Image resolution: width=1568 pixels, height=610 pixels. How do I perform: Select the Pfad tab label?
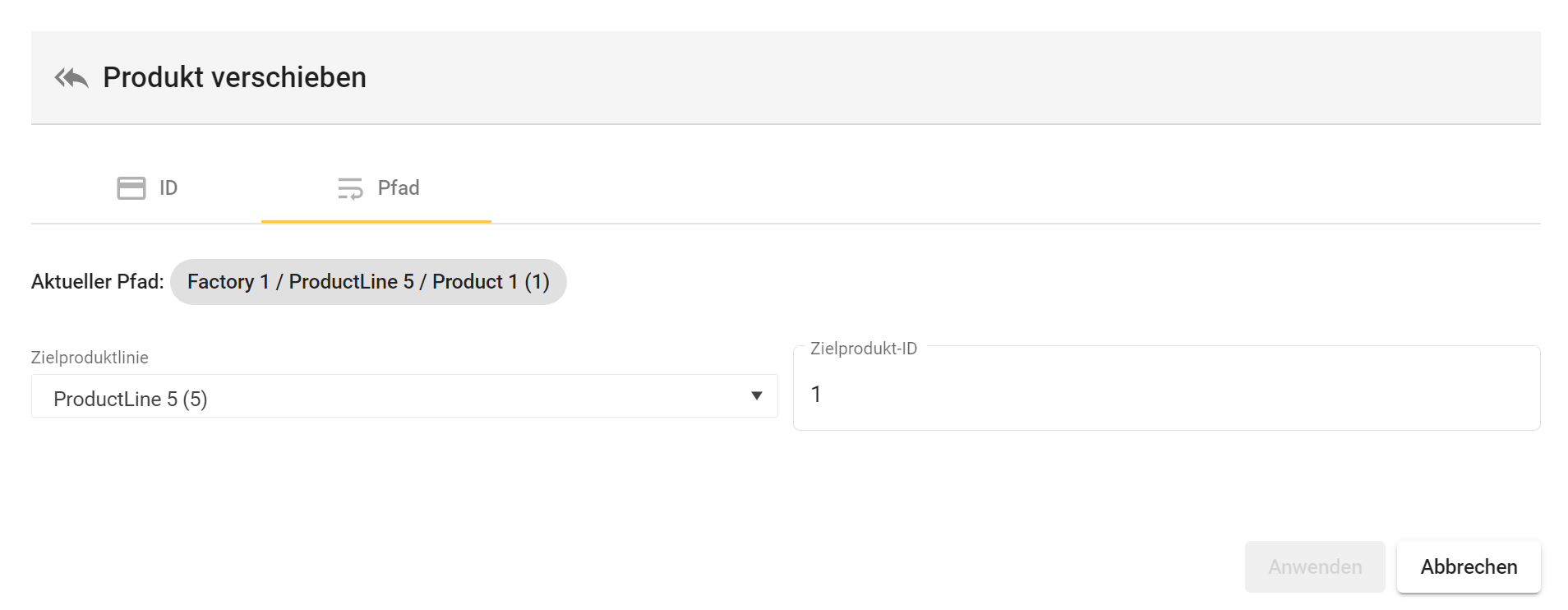click(x=399, y=188)
